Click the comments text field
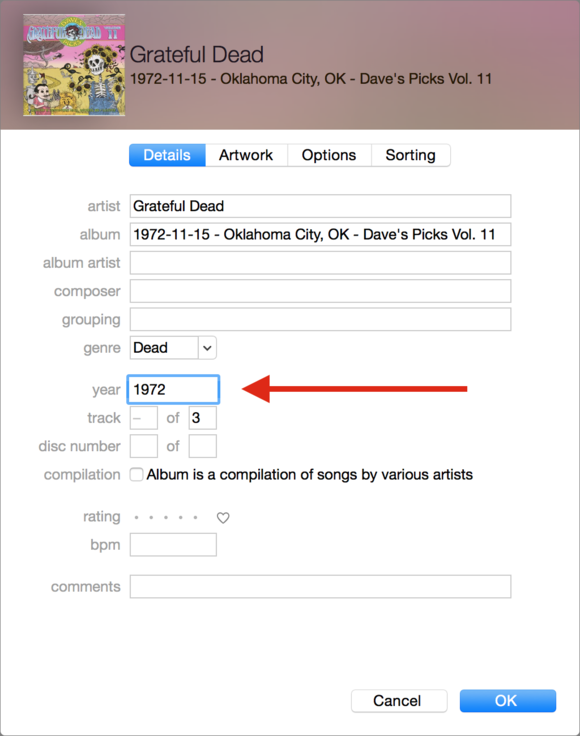Screen dimensions: 580x736 pyautogui.click(x=321, y=587)
